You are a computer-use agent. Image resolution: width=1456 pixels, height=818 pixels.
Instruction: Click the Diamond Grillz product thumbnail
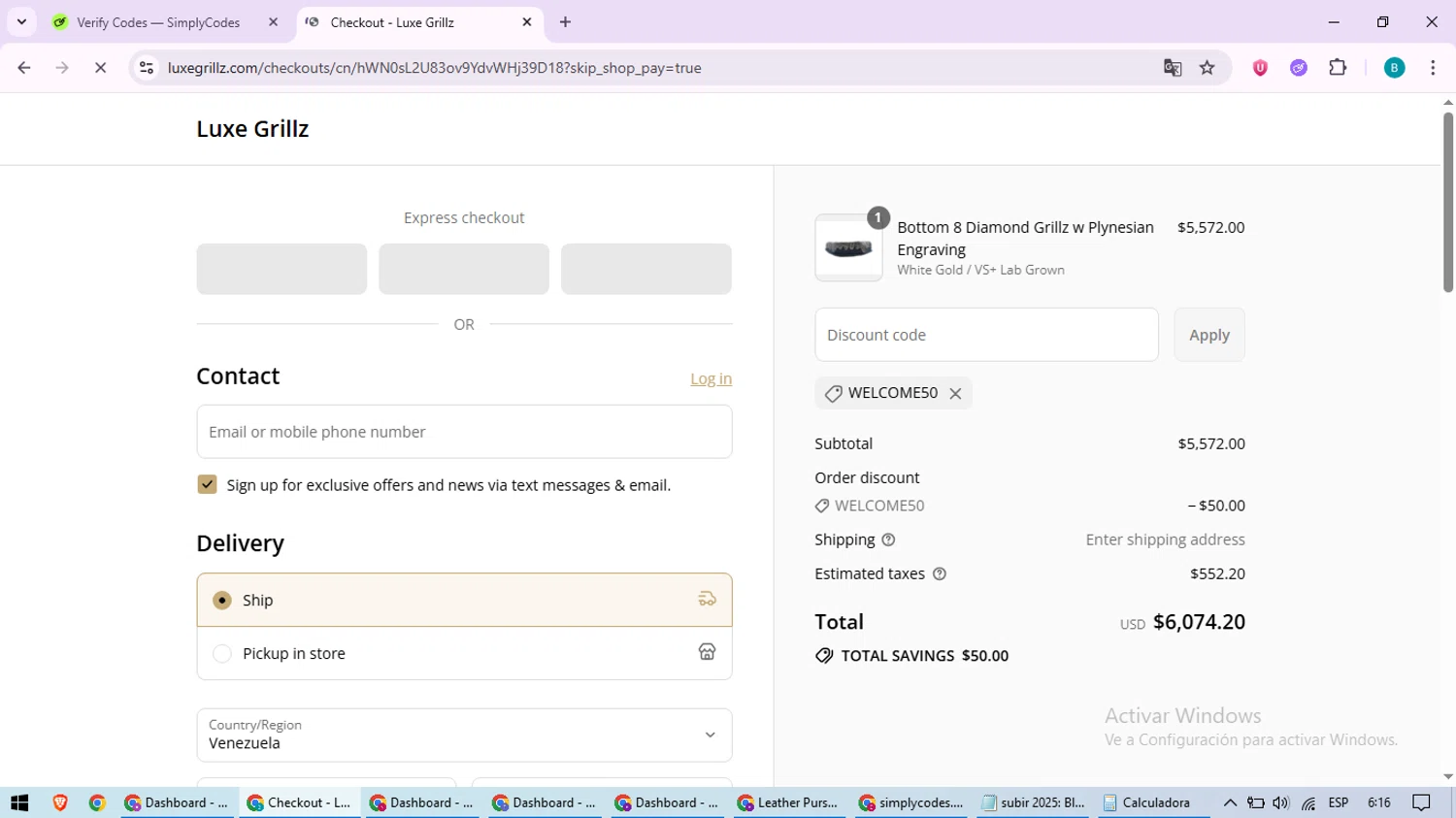click(x=848, y=247)
